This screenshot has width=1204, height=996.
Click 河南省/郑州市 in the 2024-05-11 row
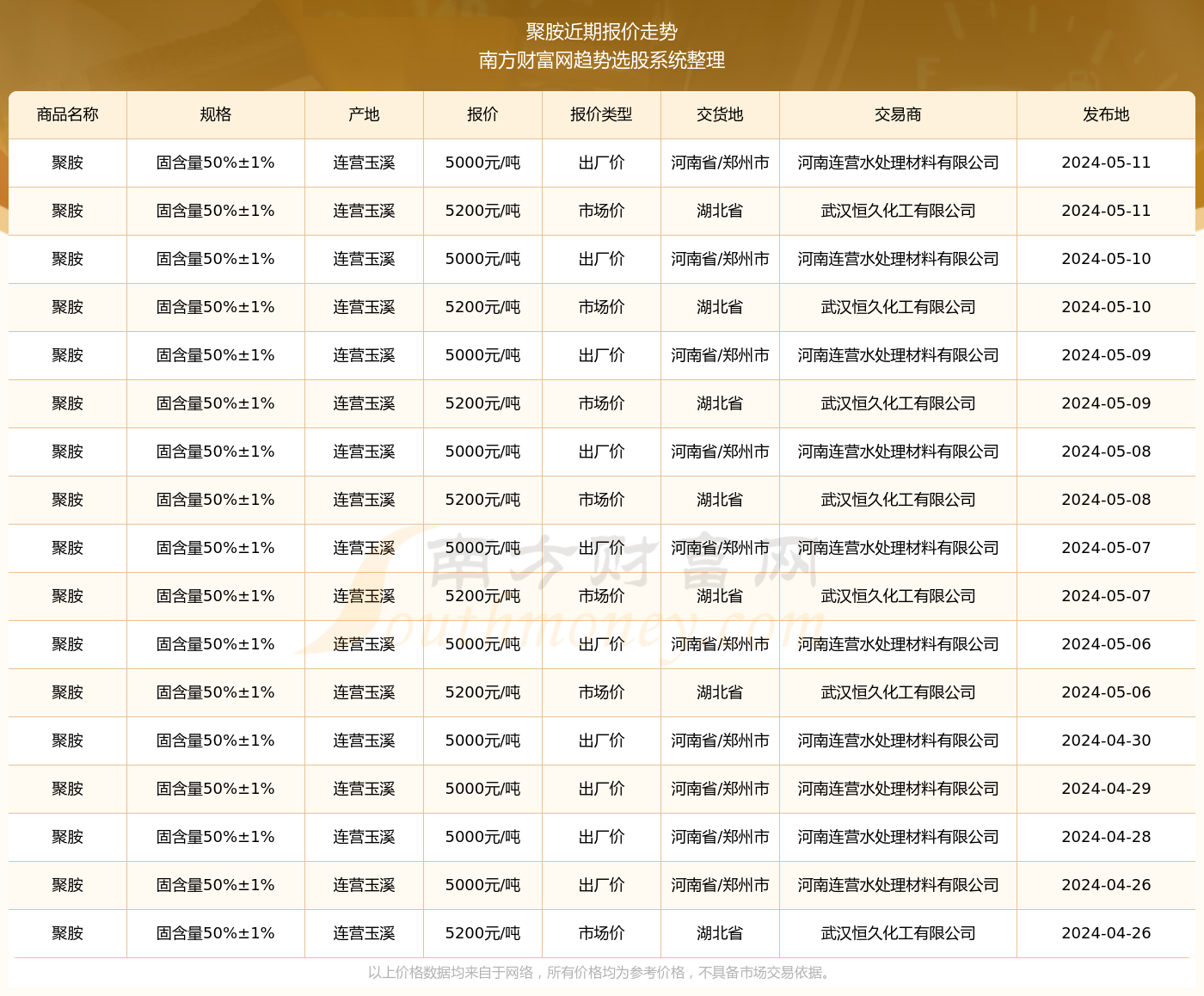(x=720, y=163)
